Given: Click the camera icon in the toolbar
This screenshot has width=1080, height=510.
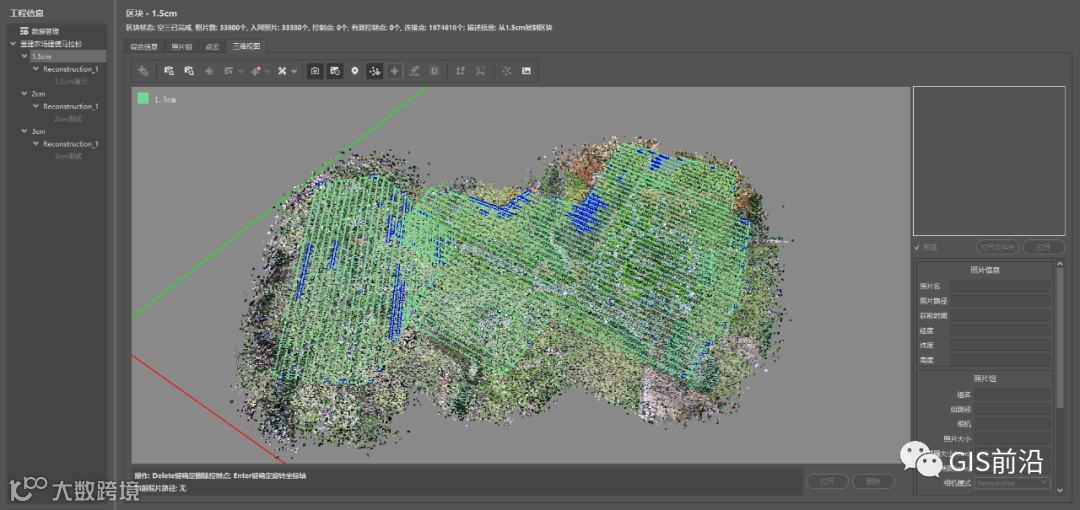Looking at the screenshot, I should pos(315,71).
